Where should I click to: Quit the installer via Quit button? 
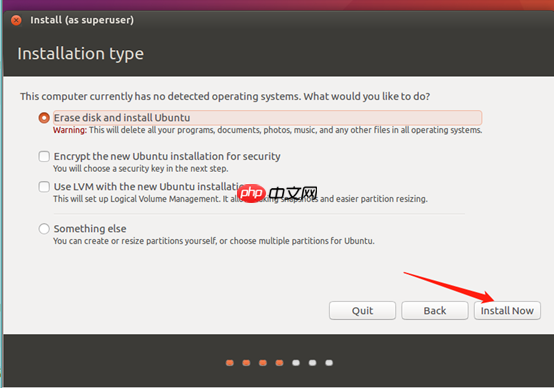(x=363, y=311)
